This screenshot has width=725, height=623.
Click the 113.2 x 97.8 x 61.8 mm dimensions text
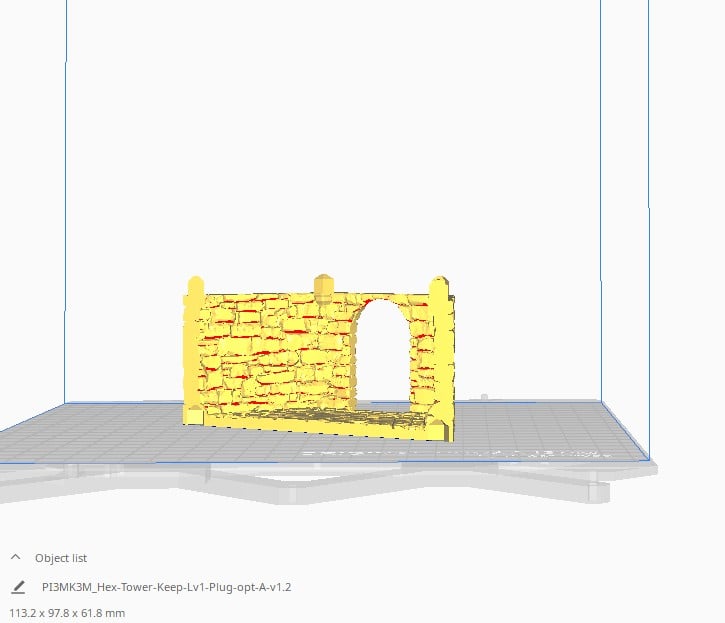point(67,613)
